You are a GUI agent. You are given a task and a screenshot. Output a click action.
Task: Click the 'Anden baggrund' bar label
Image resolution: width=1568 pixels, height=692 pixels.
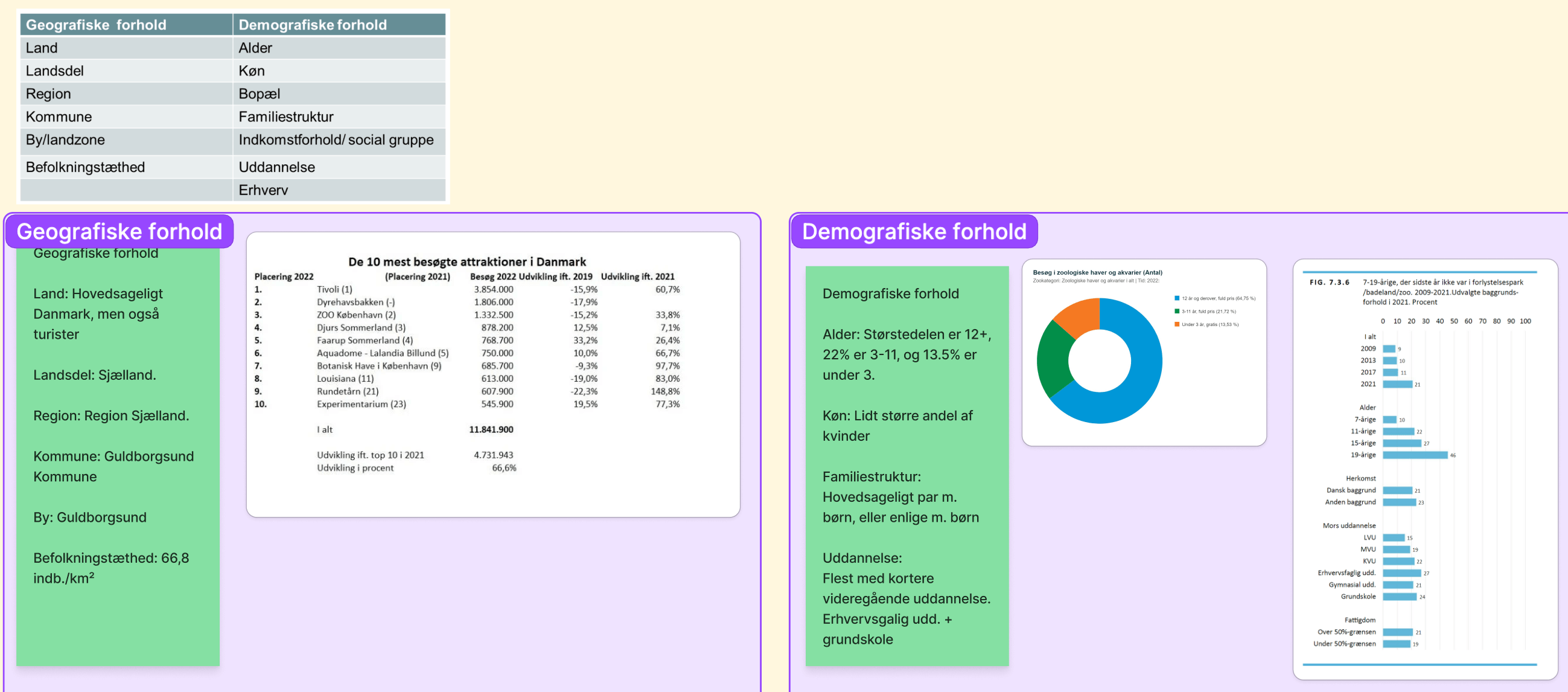(1350, 502)
